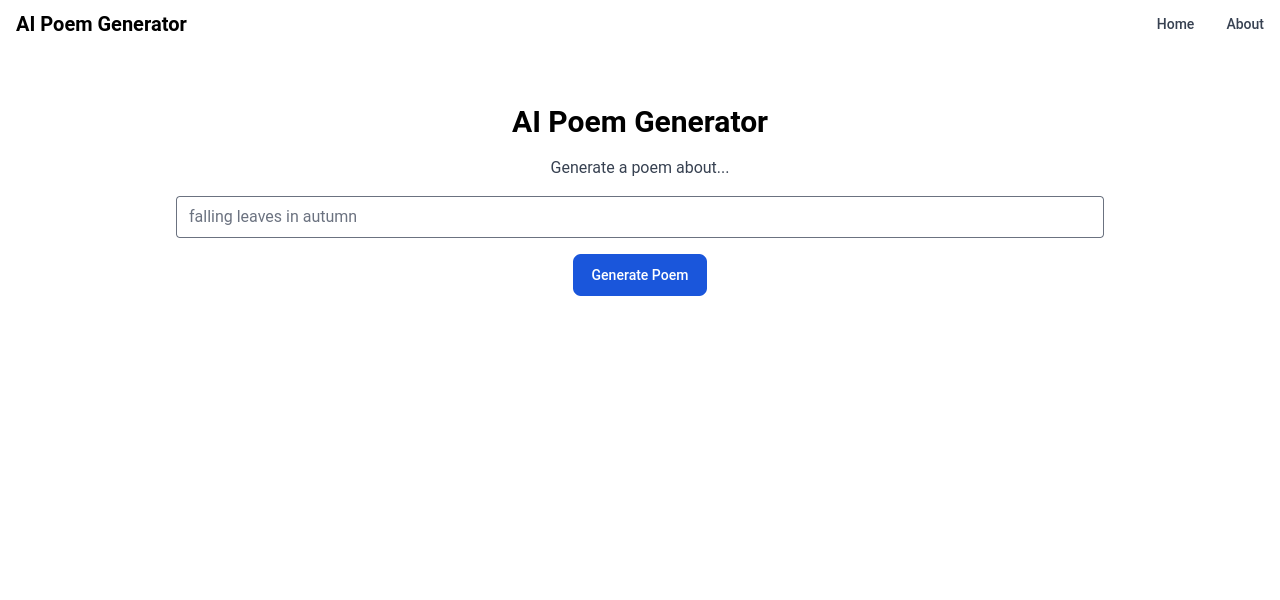
Task: Focus the poem topic input field
Action: [x=640, y=217]
